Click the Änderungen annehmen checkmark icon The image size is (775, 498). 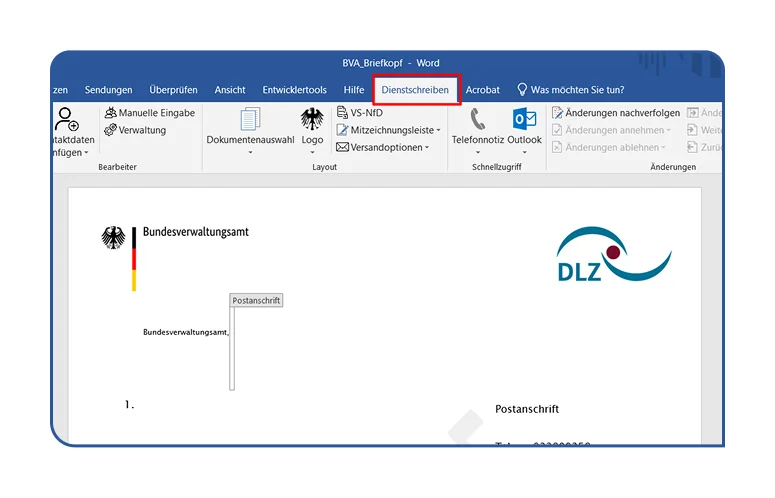click(x=557, y=130)
